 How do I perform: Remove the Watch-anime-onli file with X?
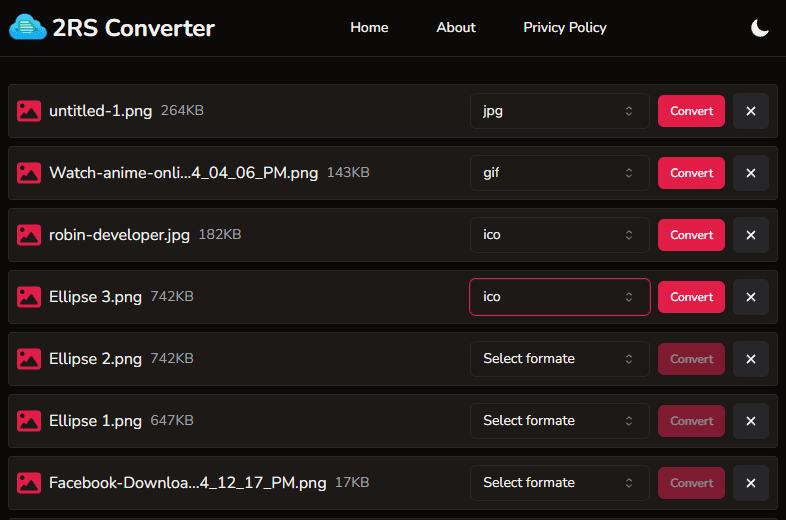[750, 173]
